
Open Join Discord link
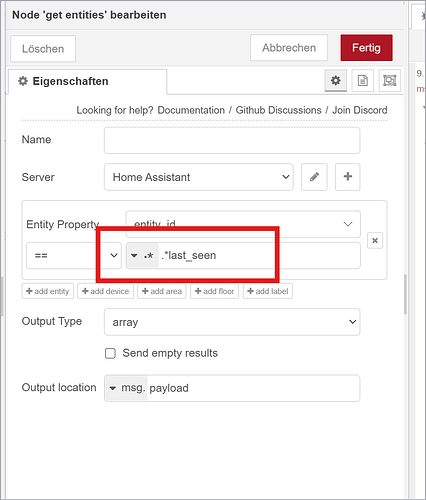(x=360, y=110)
